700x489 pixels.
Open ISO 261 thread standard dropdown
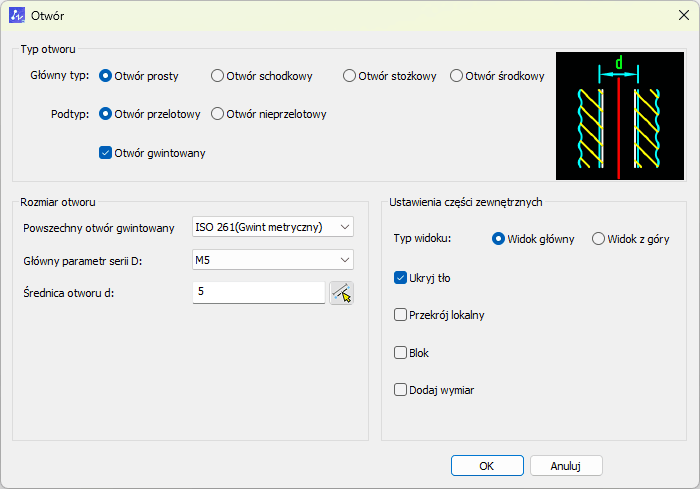tap(273, 227)
